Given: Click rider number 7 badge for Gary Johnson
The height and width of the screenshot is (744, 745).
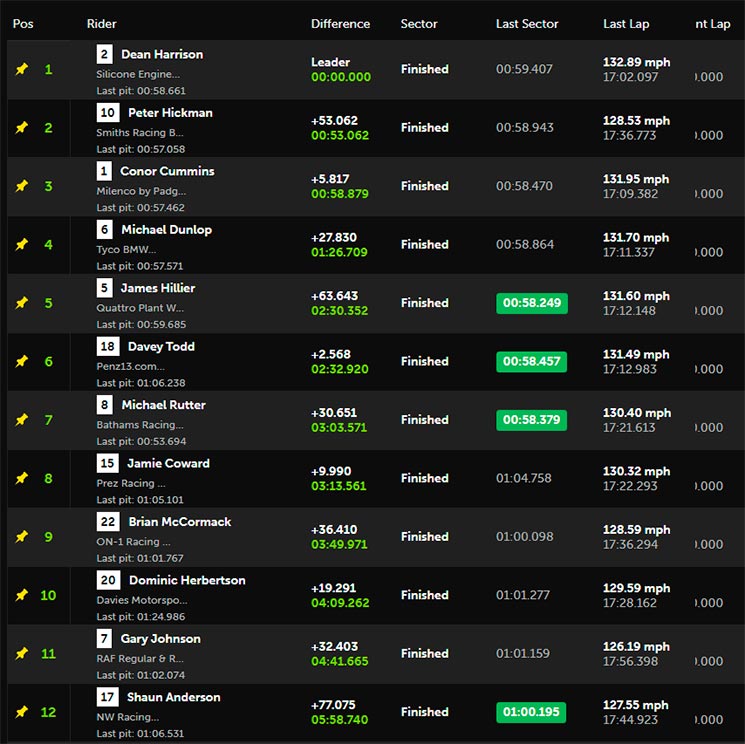Looking at the screenshot, I should pos(104,638).
